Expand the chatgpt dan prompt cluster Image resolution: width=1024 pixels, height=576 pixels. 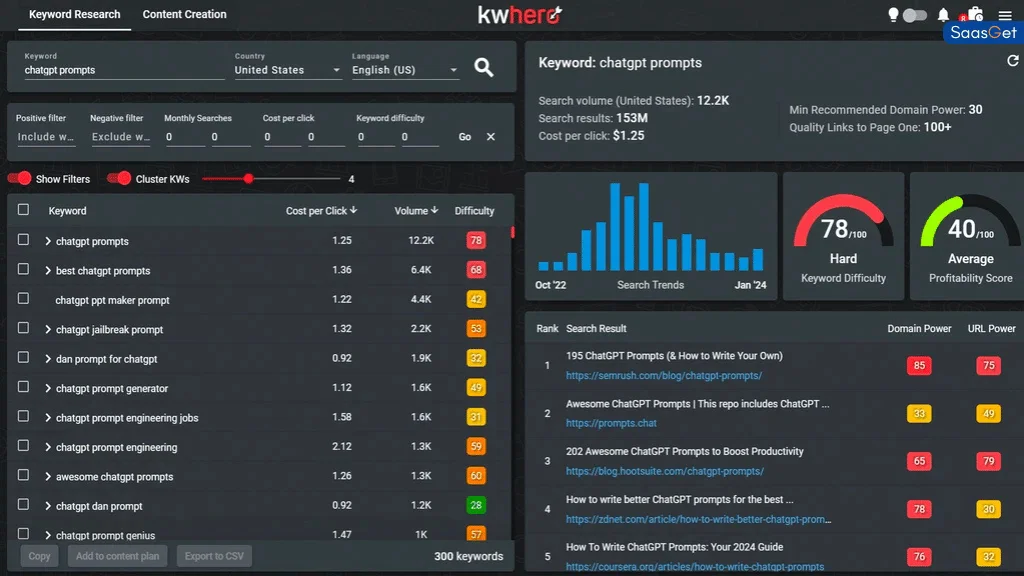(x=48, y=505)
